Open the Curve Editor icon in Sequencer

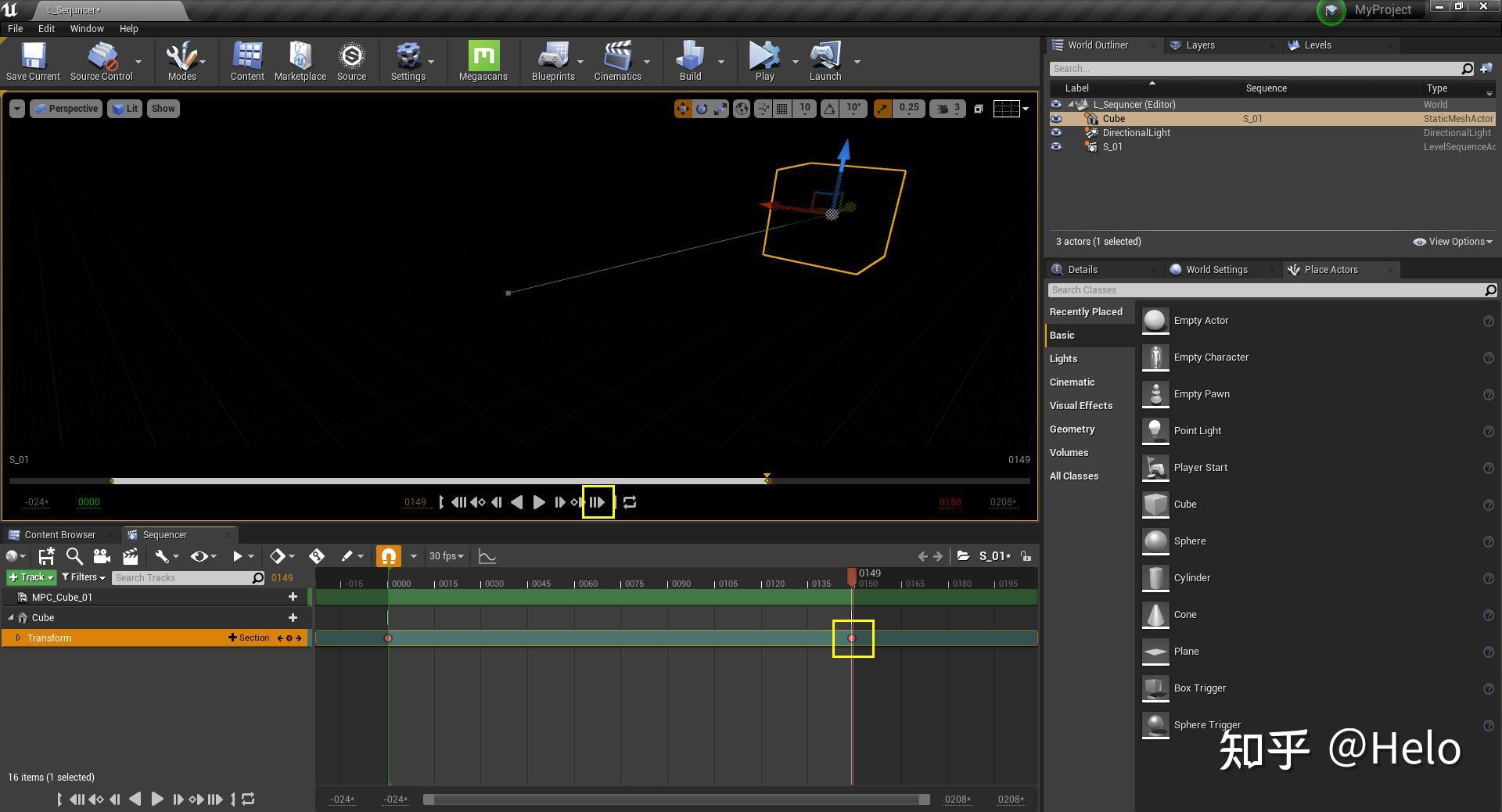(487, 556)
